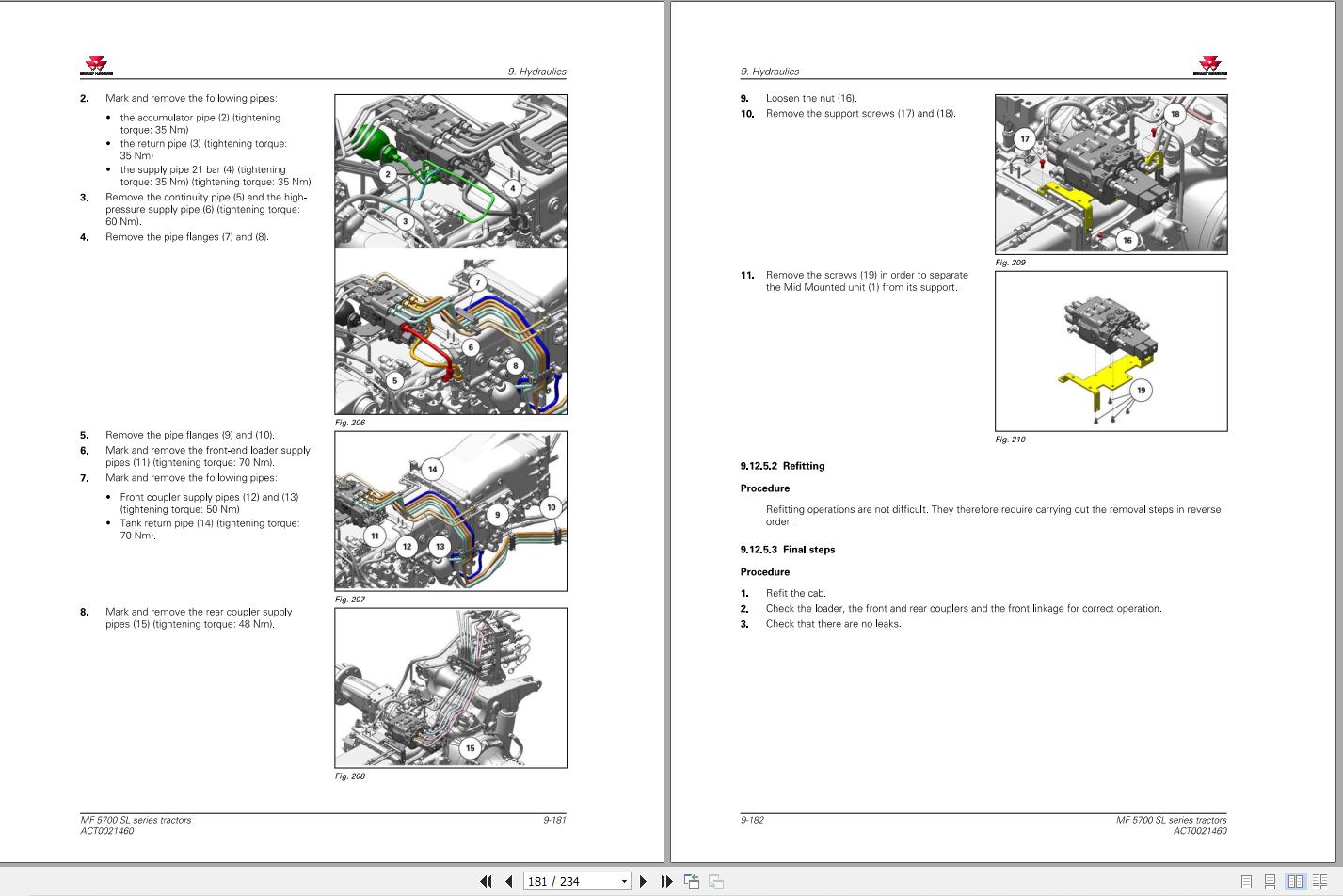Go to the next page
Viewport: 1343px width, 896px height.
[x=643, y=881]
